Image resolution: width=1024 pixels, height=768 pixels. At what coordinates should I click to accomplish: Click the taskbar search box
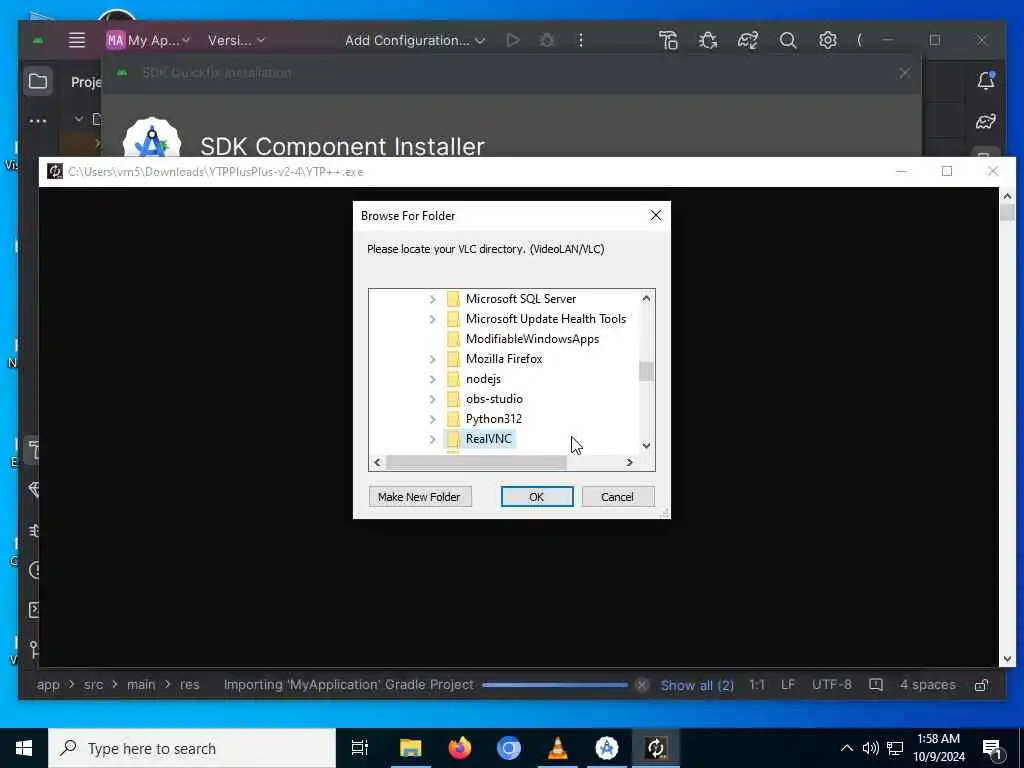(192, 748)
